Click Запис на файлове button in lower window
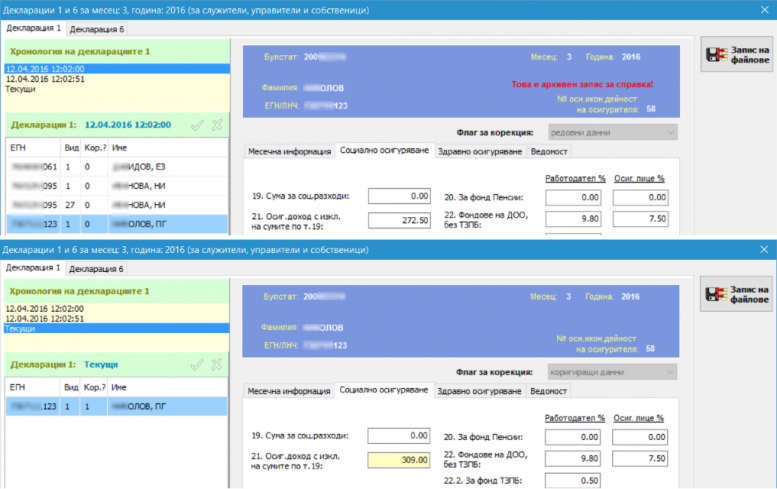The height and width of the screenshot is (489, 777). tap(736, 294)
